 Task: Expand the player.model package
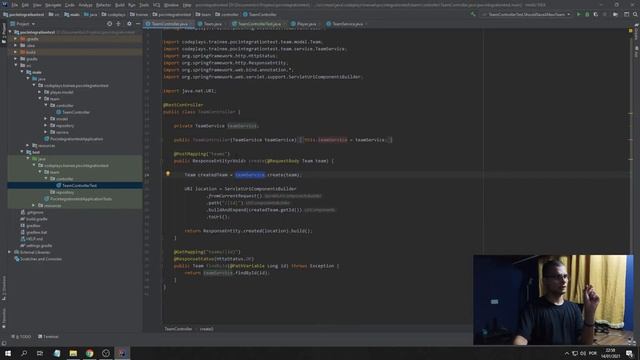click(x=40, y=92)
